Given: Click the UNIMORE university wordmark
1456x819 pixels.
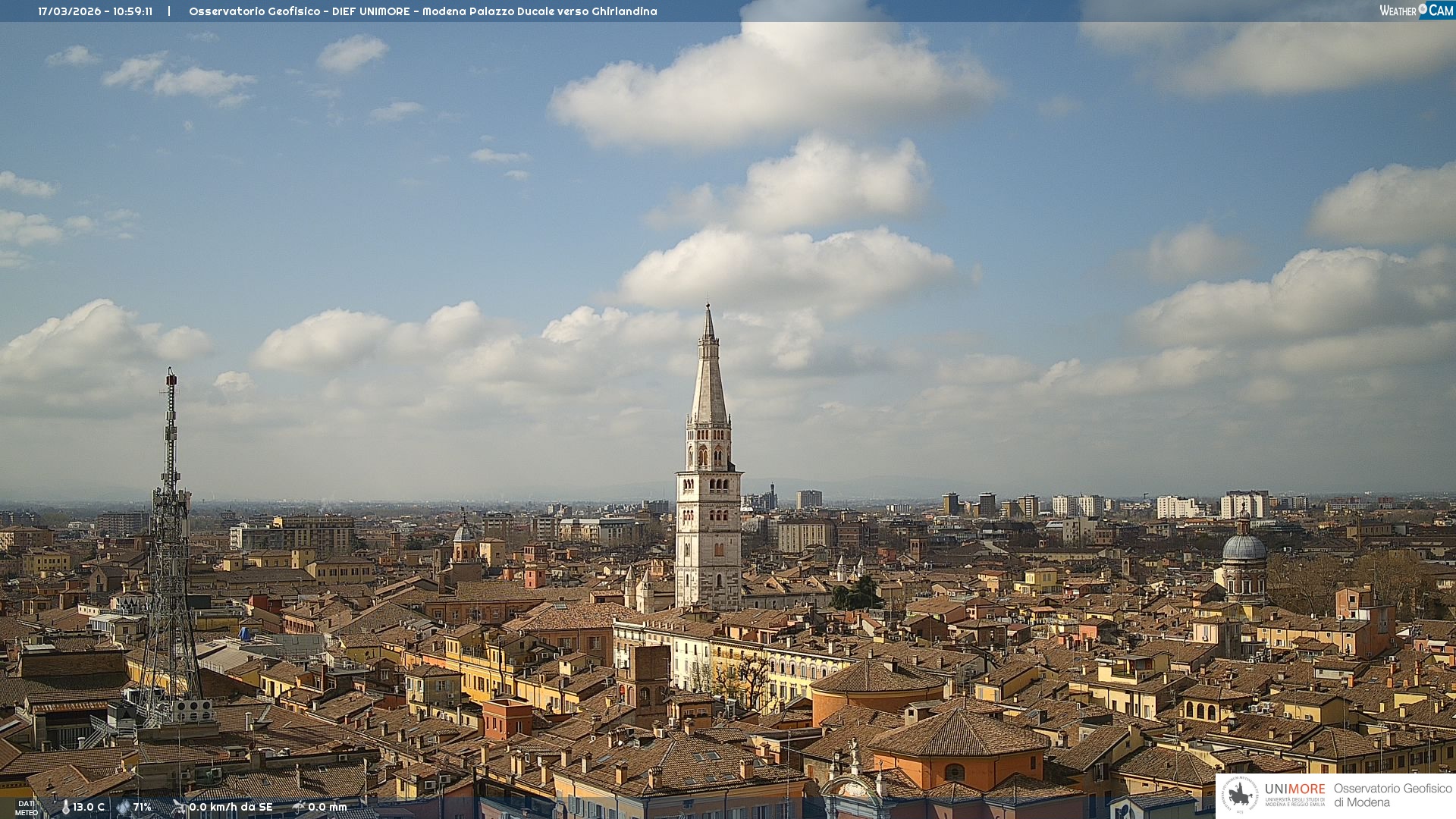Looking at the screenshot, I should tap(1294, 789).
